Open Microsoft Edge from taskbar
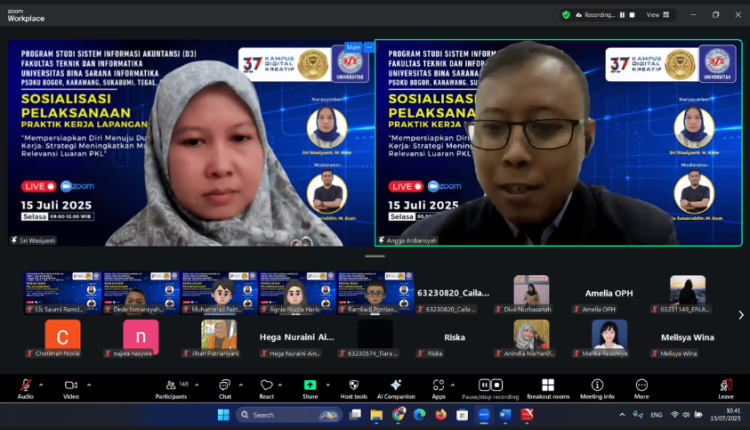The image size is (750, 430). [x=419, y=415]
